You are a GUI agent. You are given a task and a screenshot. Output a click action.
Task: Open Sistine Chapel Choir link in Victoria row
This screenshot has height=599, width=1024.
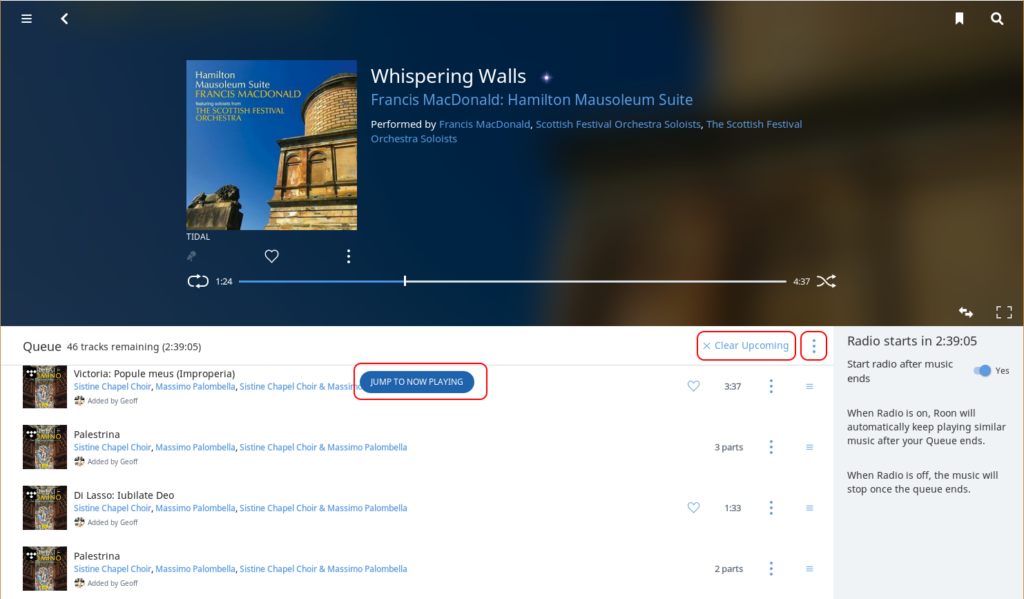tap(112, 387)
